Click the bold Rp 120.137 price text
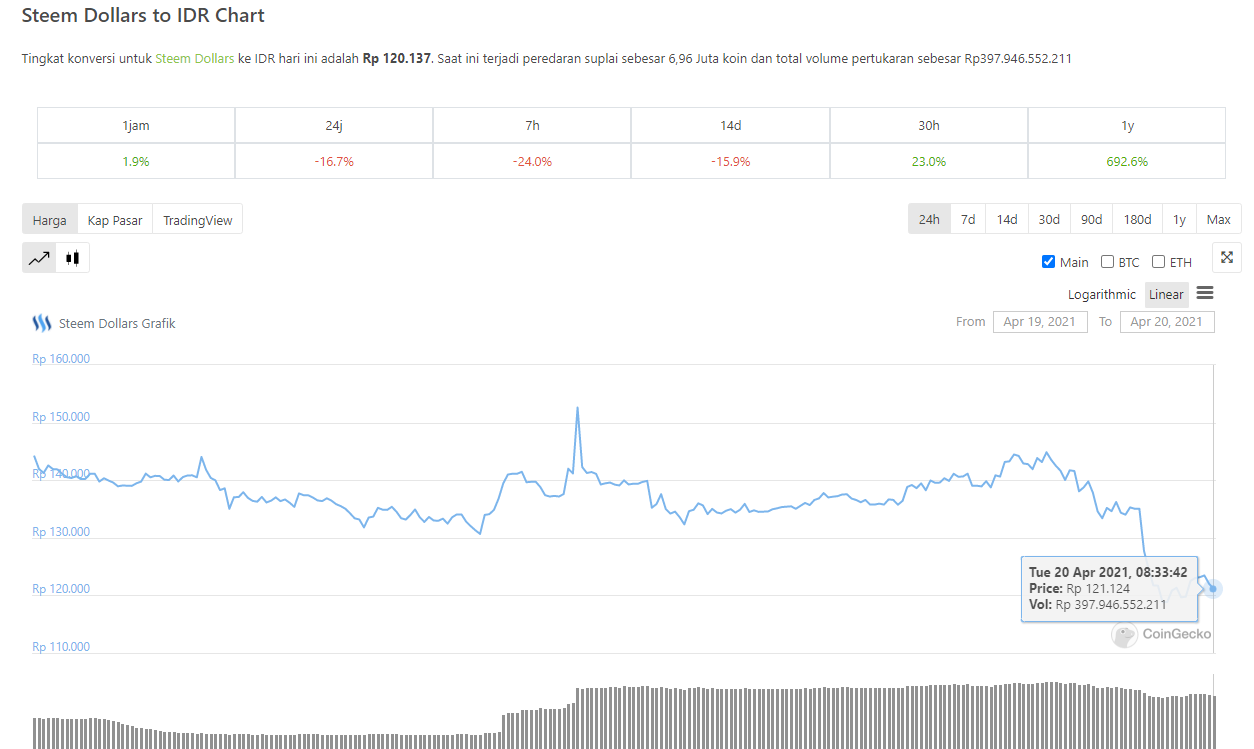This screenshot has width=1254, height=749. coord(397,59)
